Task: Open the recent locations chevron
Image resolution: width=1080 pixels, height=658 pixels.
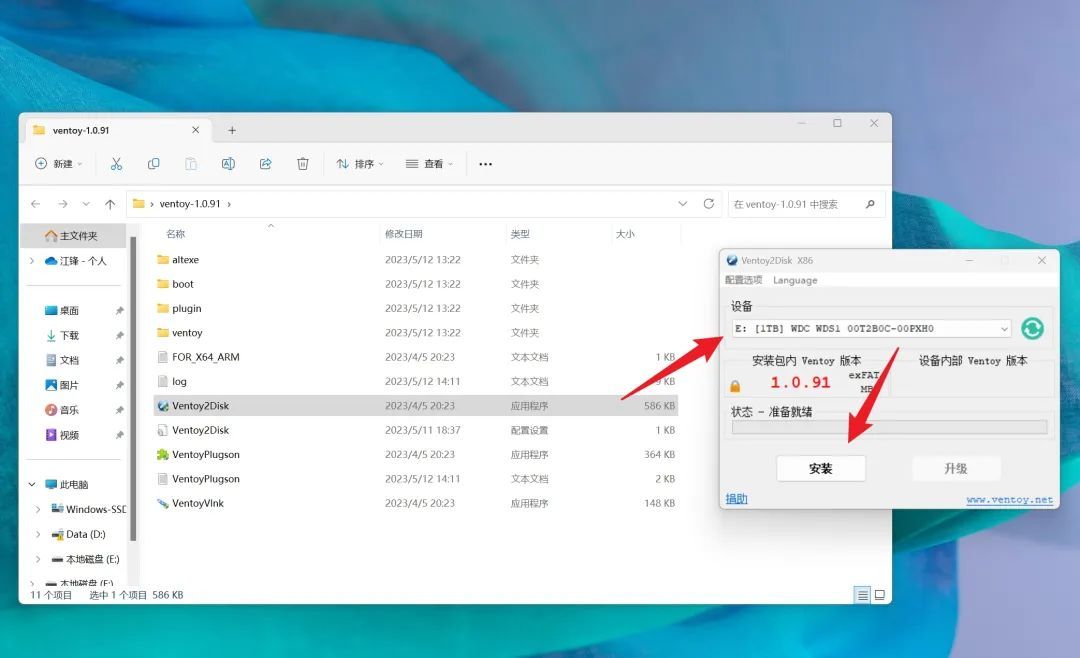Action: pos(86,204)
